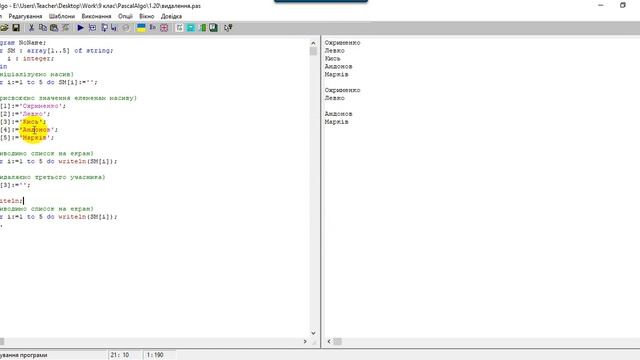This screenshot has height=360, width=640.
Task: Click the grayed icon right of paste
Action: (65, 28)
